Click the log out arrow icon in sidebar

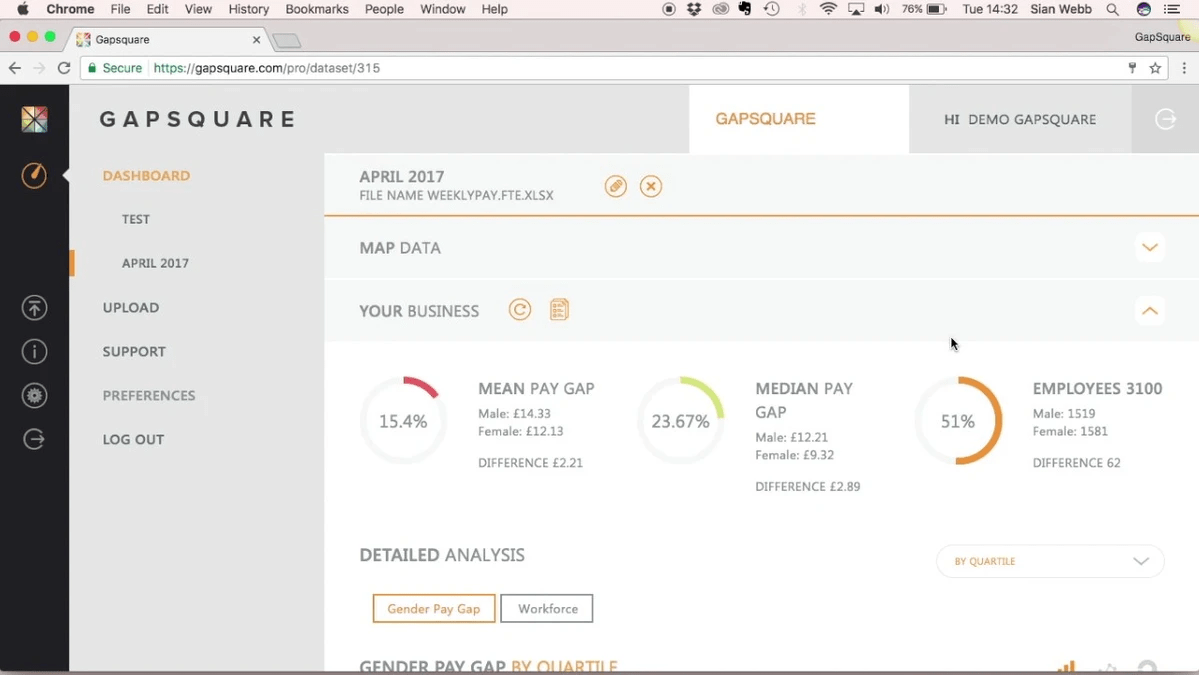coord(34,440)
